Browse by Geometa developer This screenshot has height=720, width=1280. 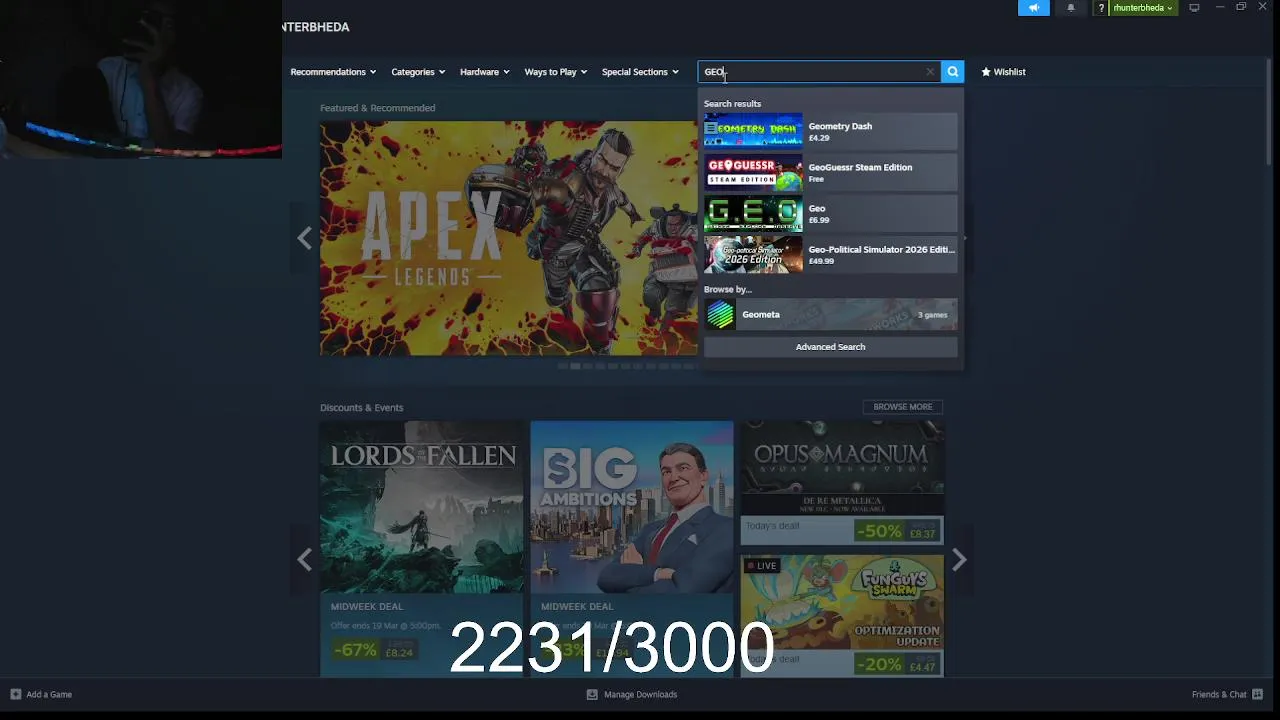[x=830, y=314]
